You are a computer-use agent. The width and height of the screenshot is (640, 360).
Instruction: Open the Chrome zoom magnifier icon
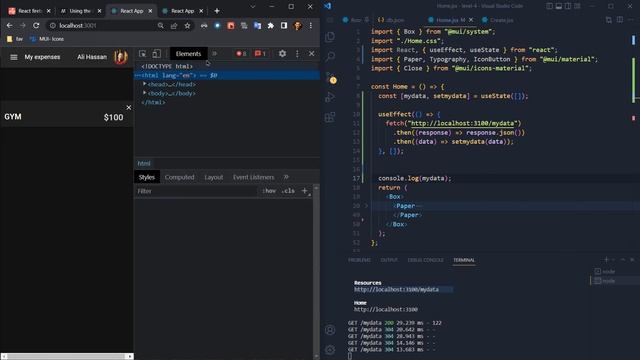pyautogui.click(x=160, y=25)
